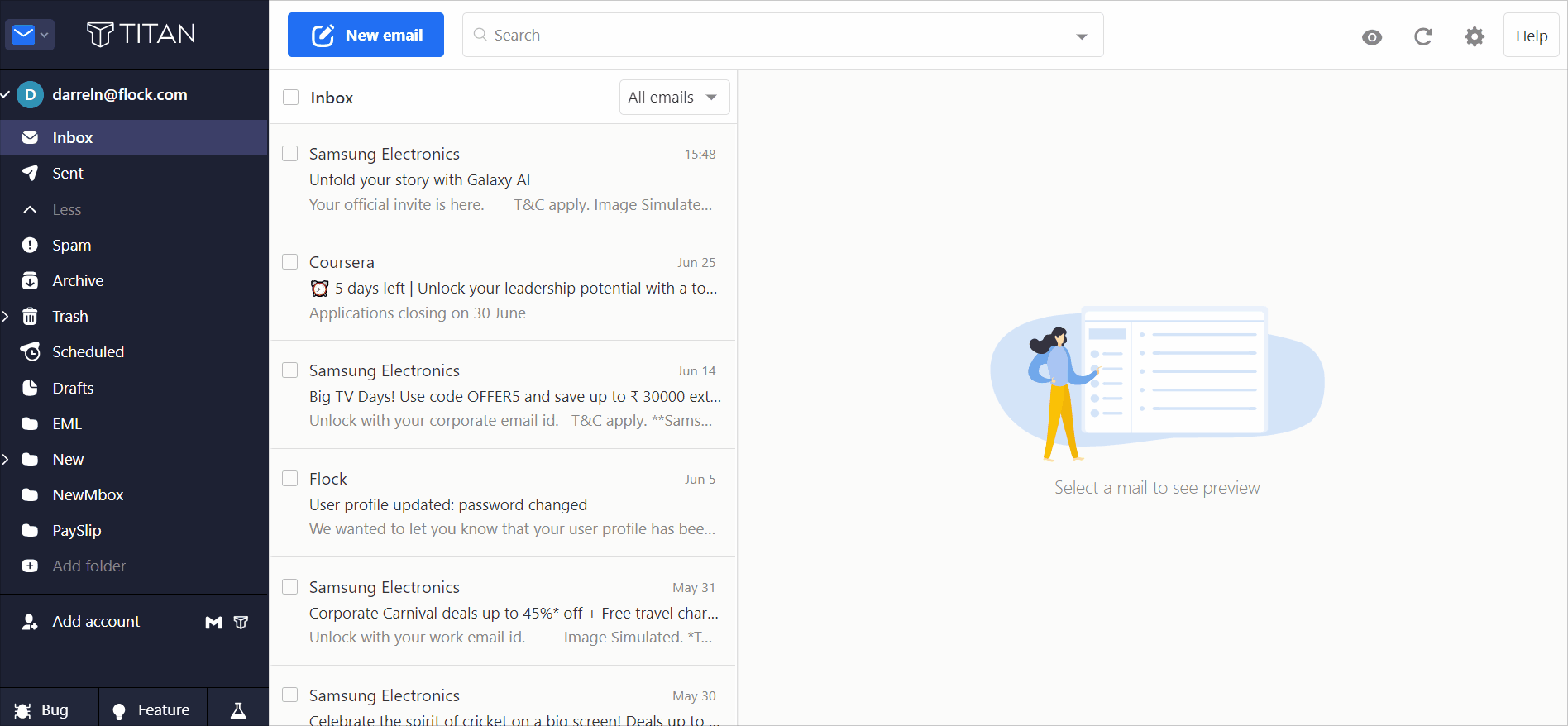Viewport: 1568px width, 726px height.
Task: Click the Titan icon beside Add account
Action: [241, 623]
